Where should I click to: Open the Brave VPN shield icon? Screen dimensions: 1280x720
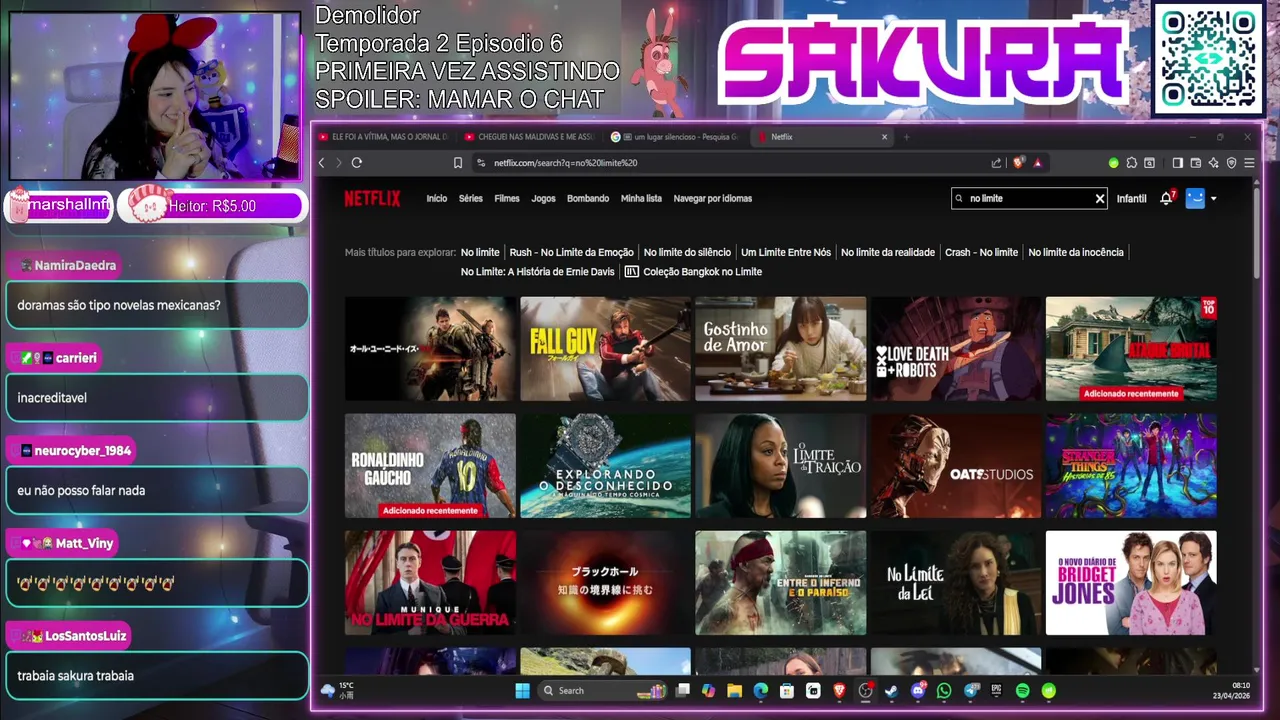coord(1231,163)
